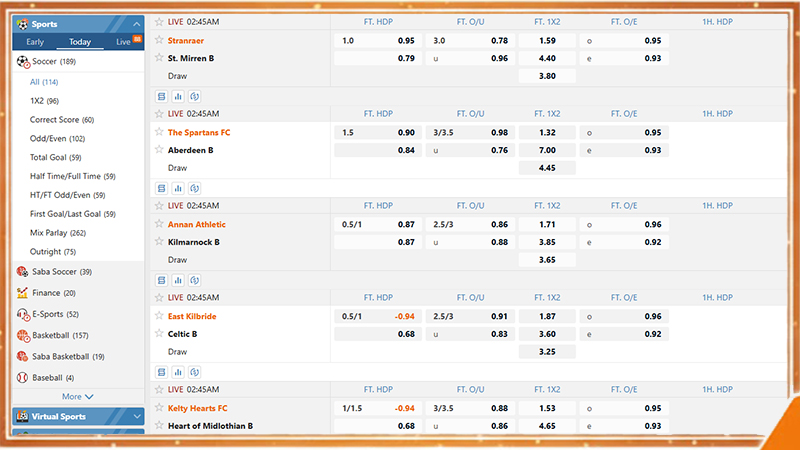This screenshot has height=450, width=800.
Task: Expand More sports list
Action: 77,397
